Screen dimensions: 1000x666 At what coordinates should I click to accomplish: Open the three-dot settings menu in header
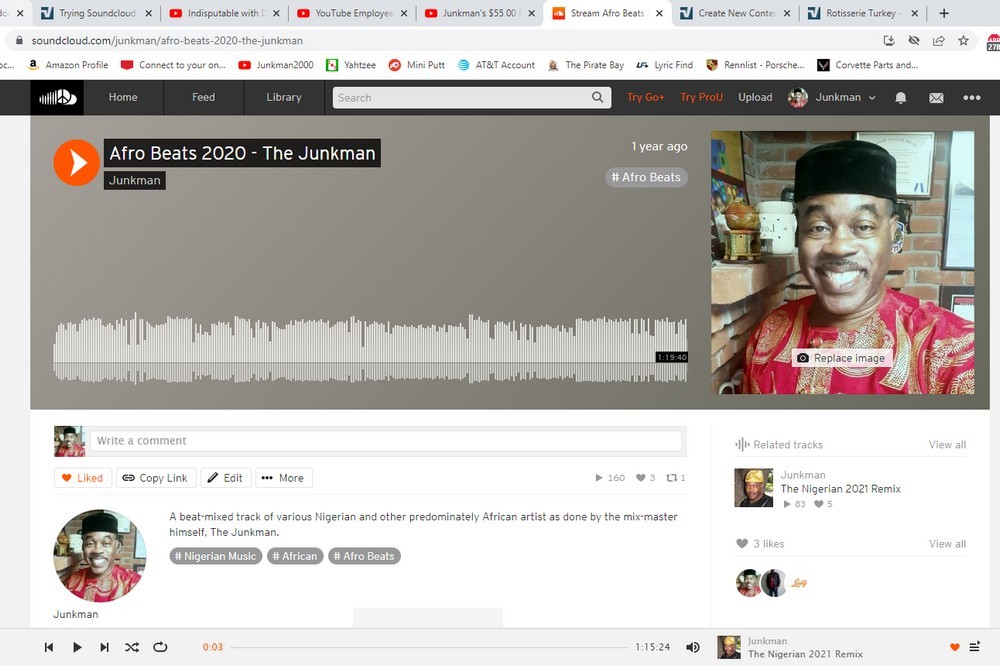pyautogui.click(x=971, y=98)
